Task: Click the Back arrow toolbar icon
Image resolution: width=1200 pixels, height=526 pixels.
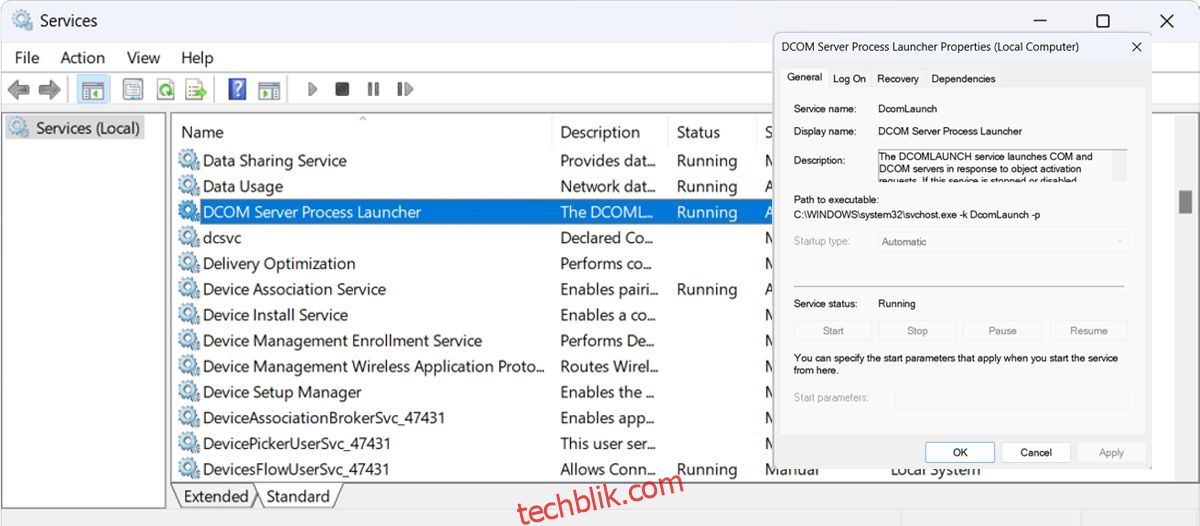Action: pyautogui.click(x=18, y=90)
